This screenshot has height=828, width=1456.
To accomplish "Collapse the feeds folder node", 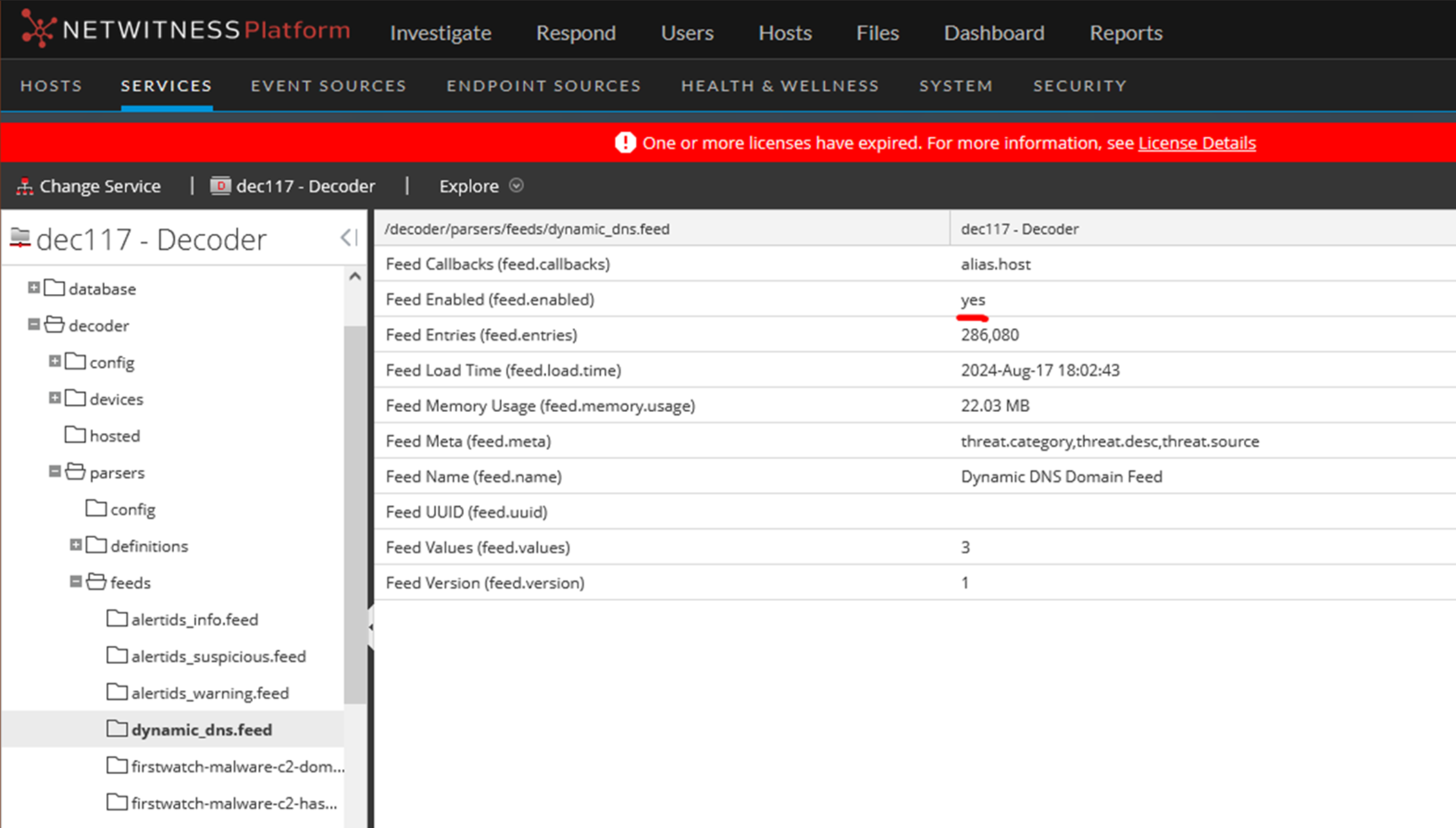I will (x=76, y=582).
